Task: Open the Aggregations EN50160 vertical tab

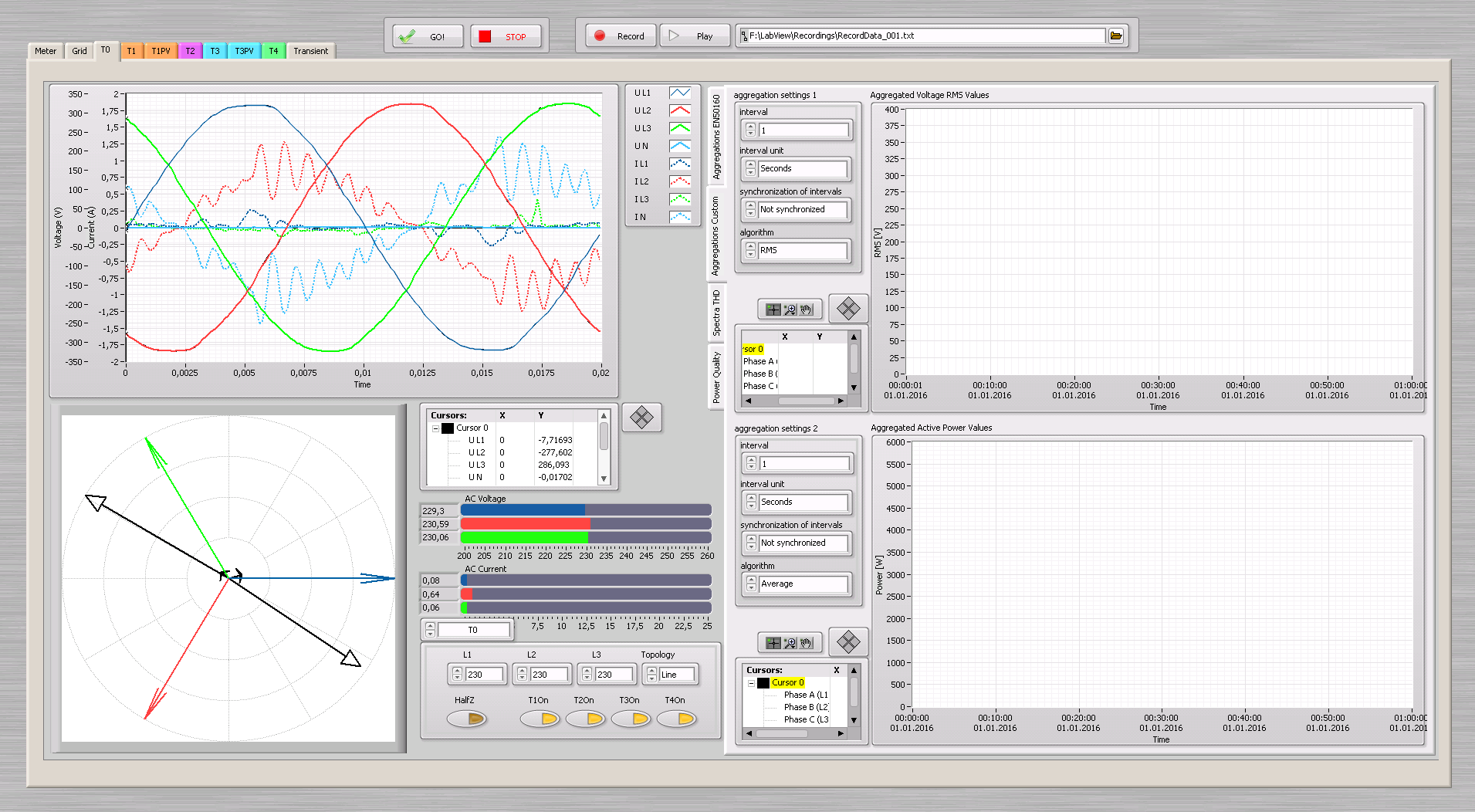Action: 716,136
